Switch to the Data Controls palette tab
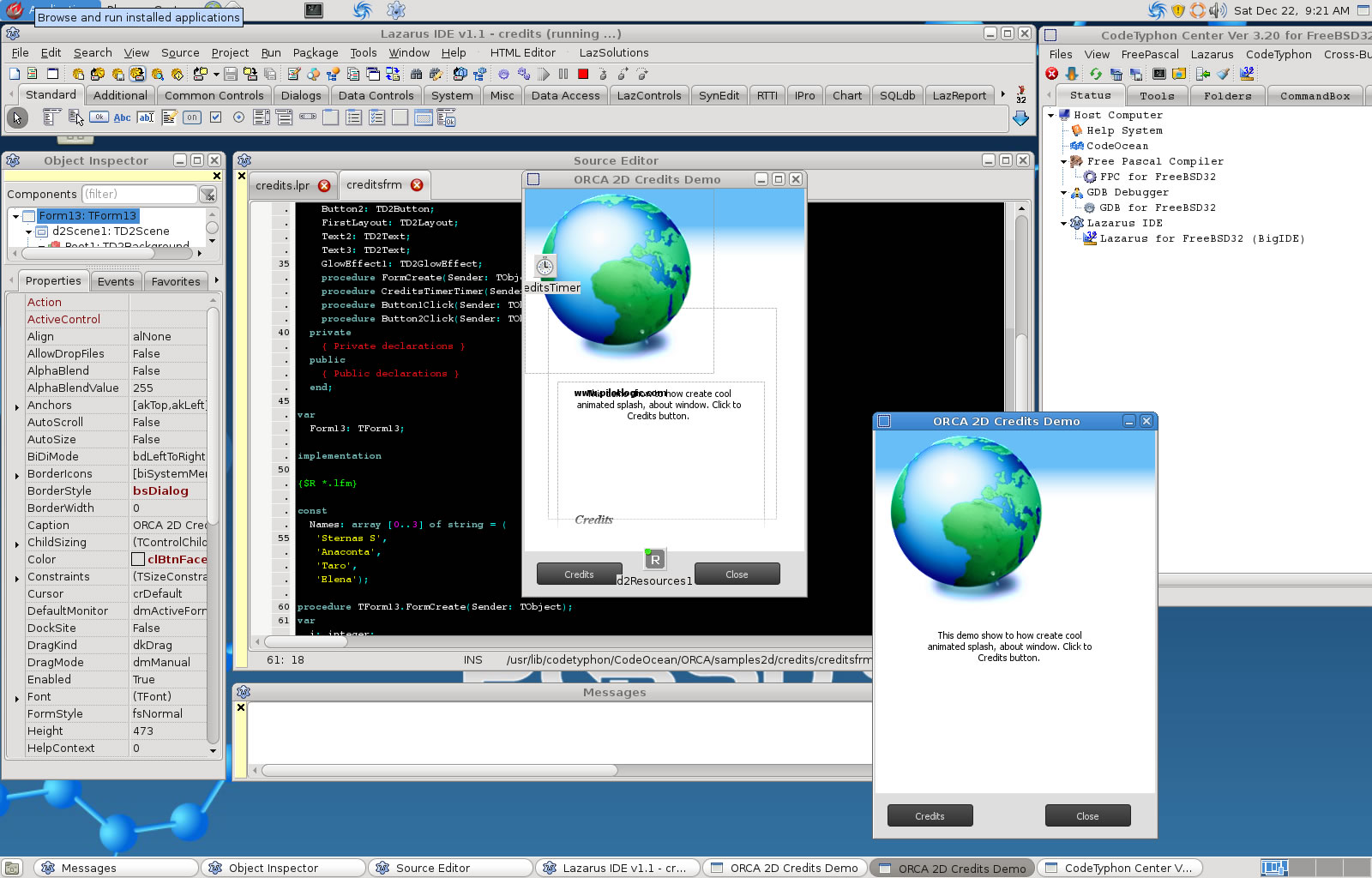 click(376, 95)
